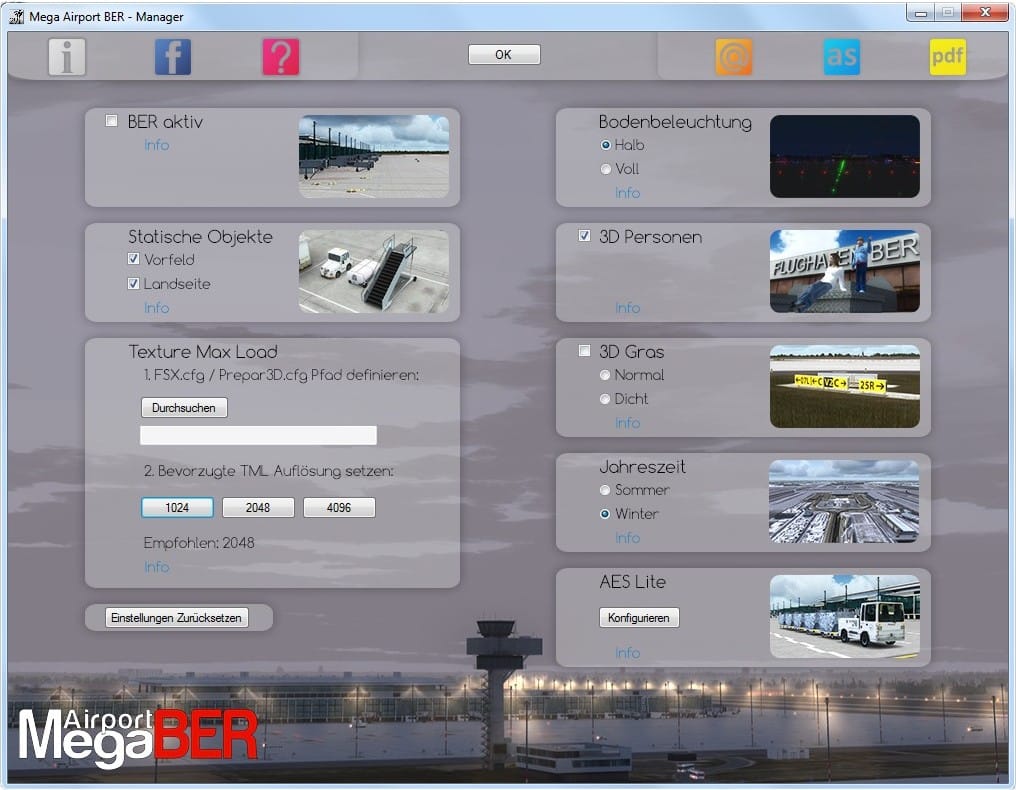Screen dimensions: 1016x790
Task: Toggle the 3D Gras checkbox
Action: [x=585, y=351]
